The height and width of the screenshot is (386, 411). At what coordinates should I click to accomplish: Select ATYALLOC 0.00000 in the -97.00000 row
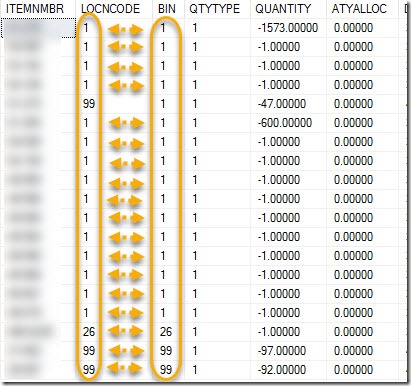point(353,351)
